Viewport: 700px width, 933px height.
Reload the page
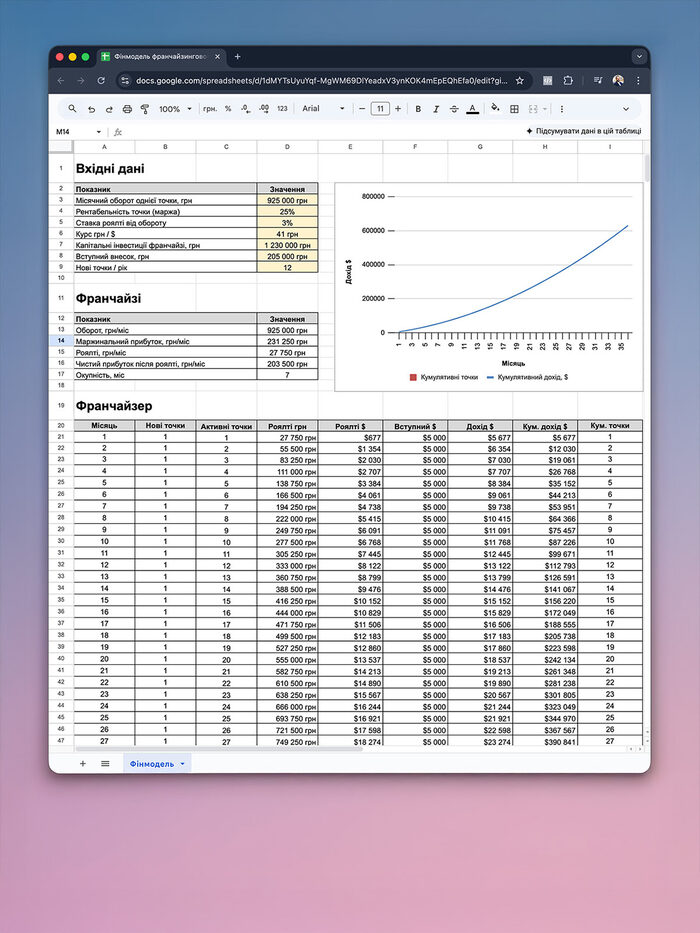click(x=101, y=80)
